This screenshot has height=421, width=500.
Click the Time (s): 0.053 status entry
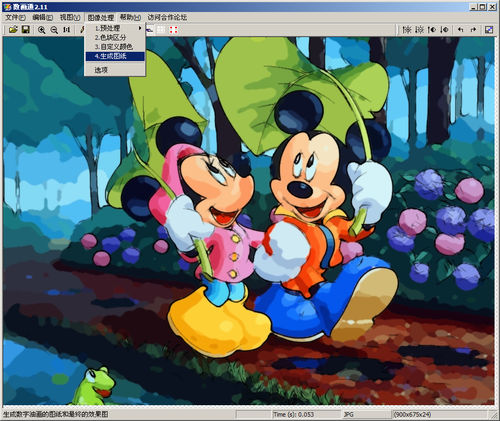(293, 414)
